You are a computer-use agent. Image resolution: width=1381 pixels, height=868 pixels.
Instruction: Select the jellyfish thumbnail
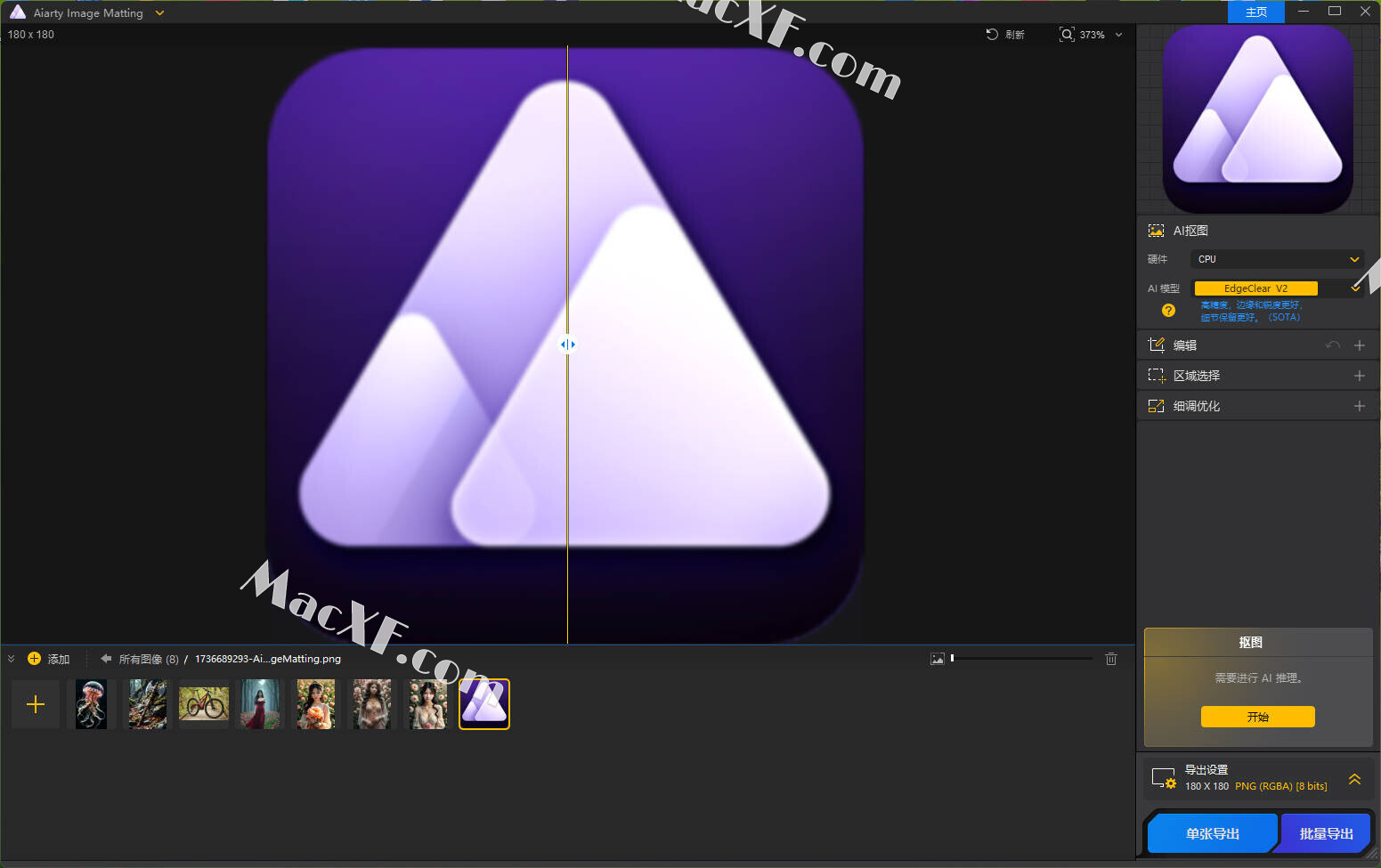coord(91,704)
